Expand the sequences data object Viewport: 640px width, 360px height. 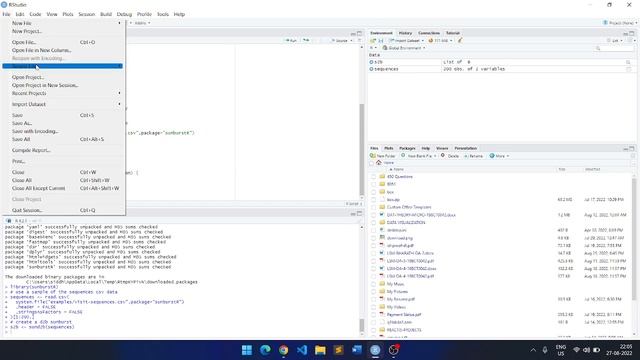point(371,69)
